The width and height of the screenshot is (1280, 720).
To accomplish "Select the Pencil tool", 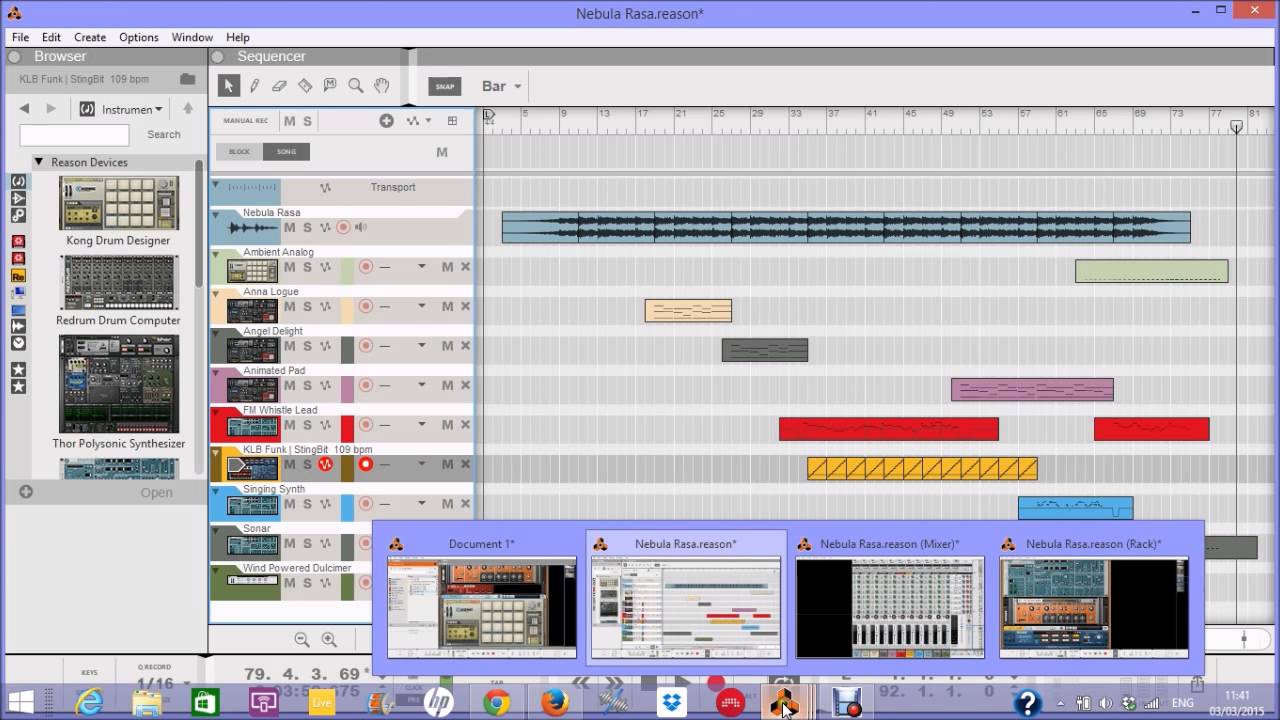I will 254,86.
